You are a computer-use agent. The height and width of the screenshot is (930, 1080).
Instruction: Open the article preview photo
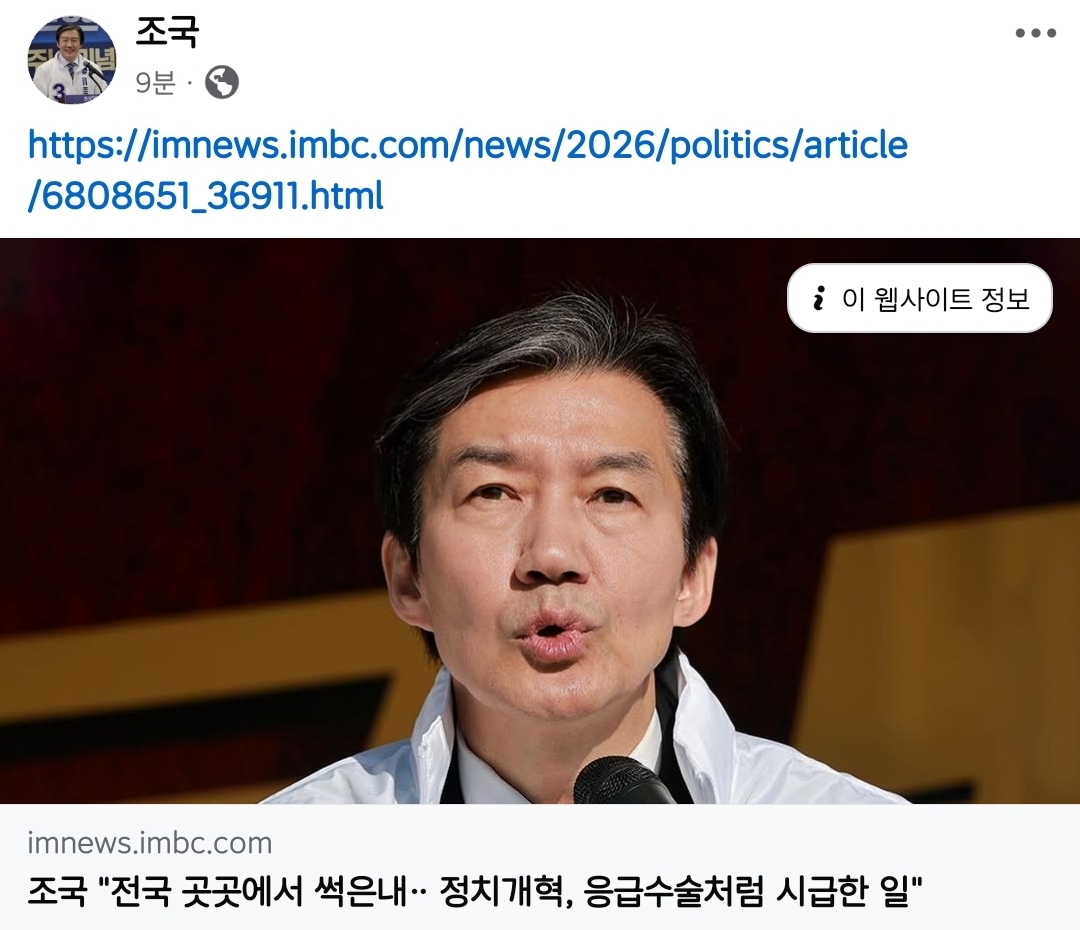coord(540,521)
